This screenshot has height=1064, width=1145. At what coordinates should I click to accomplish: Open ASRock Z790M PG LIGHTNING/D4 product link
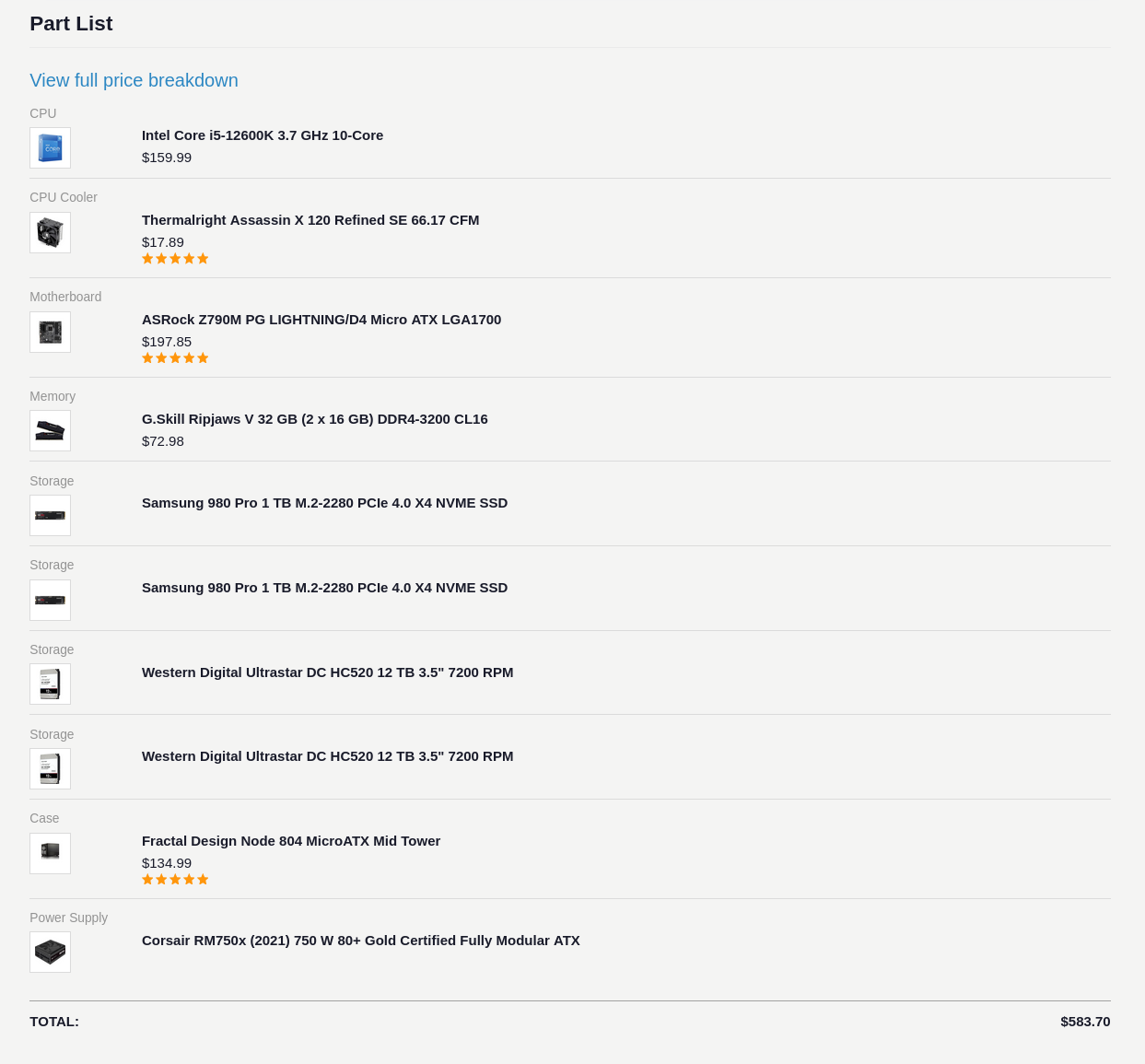[321, 320]
